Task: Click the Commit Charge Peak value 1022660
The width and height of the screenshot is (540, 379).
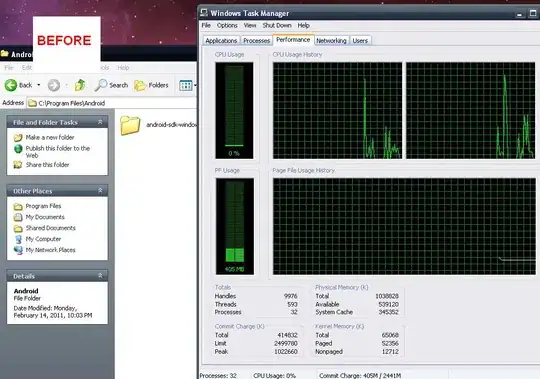Action: (x=286, y=351)
